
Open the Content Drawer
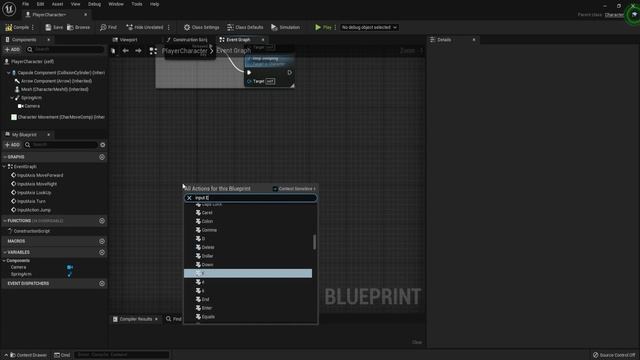(28, 355)
